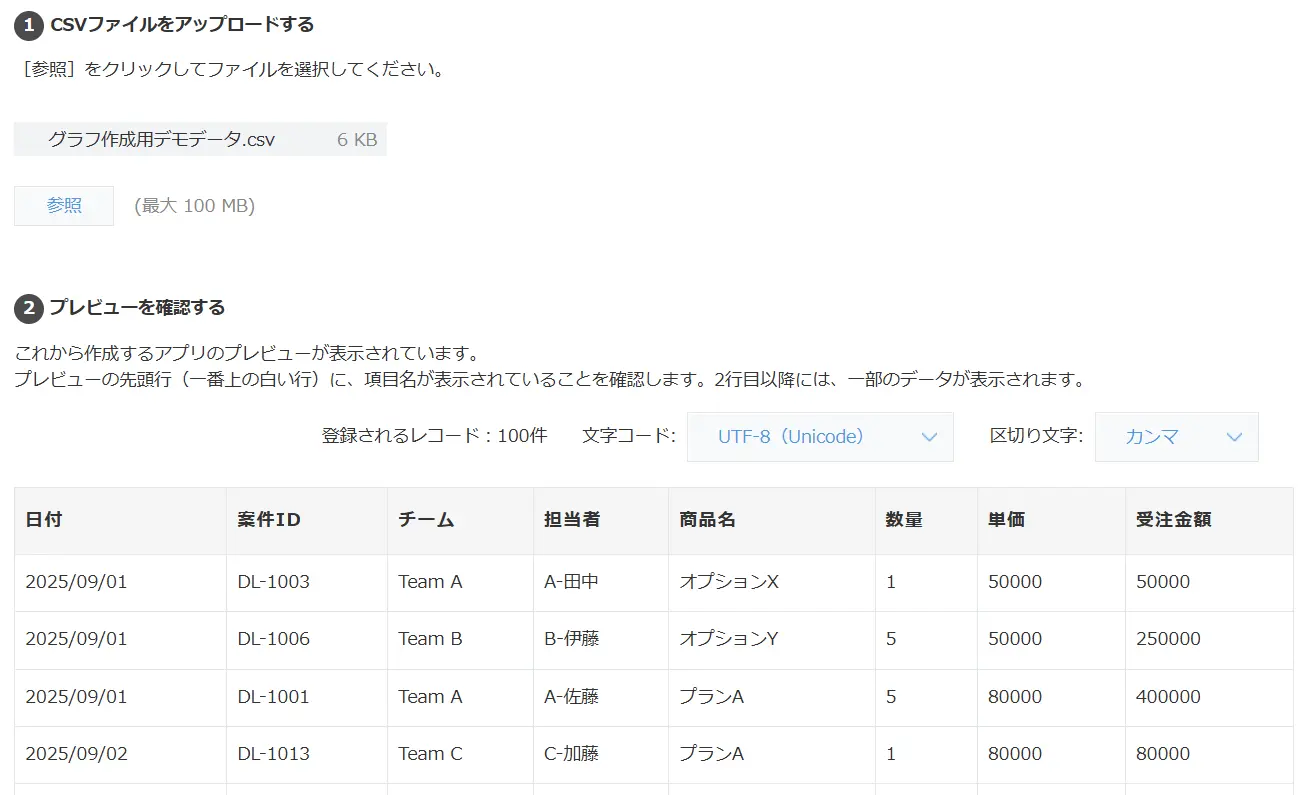The width and height of the screenshot is (1310, 795).
Task: Select the DL-1003 cell in the preview
Action: (274, 582)
